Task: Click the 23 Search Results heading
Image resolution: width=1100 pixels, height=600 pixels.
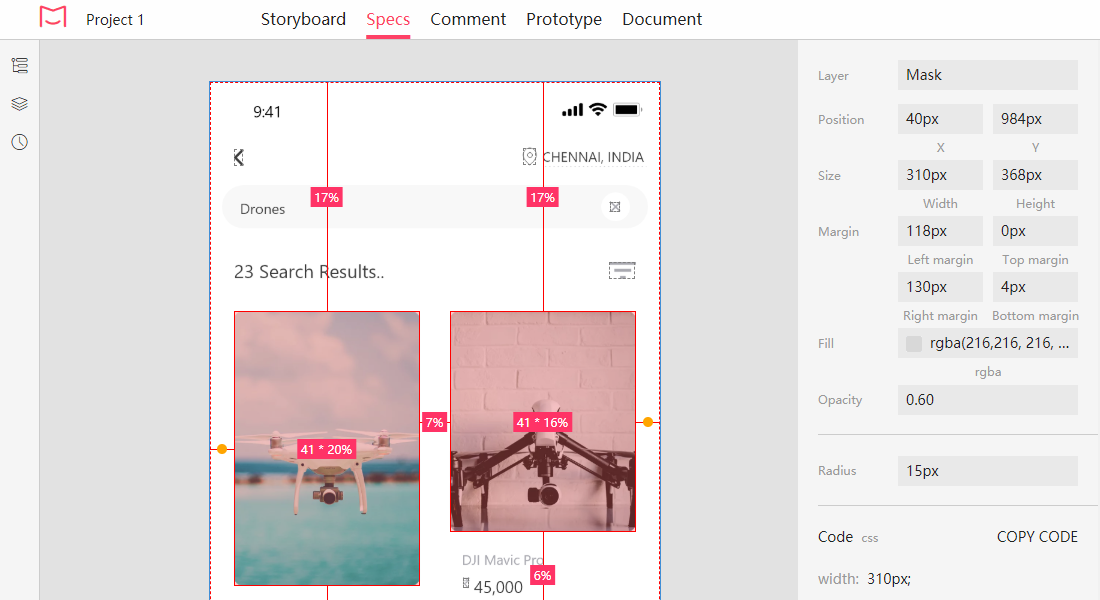Action: pyautogui.click(x=309, y=272)
